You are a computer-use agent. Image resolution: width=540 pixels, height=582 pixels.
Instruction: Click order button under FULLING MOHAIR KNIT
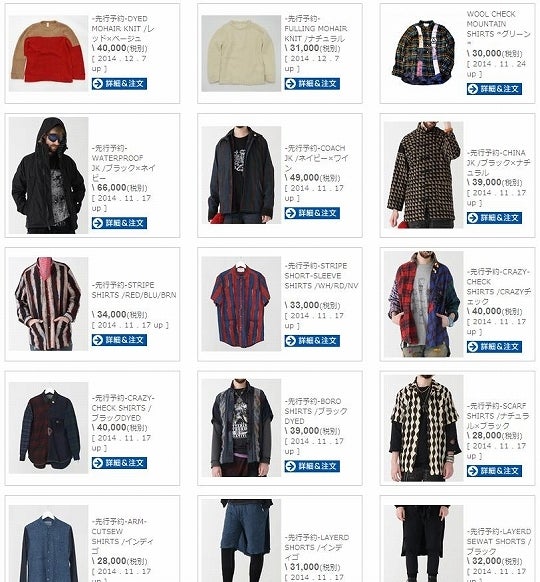[x=312, y=84]
